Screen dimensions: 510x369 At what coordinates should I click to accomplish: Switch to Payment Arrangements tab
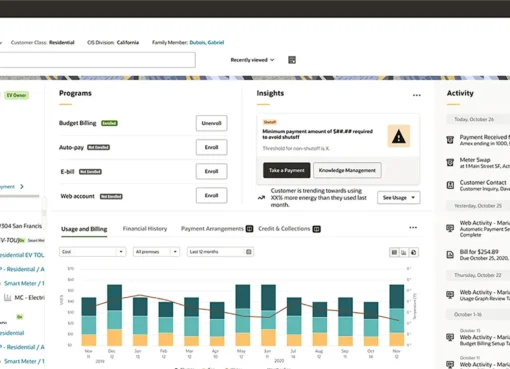(212, 229)
